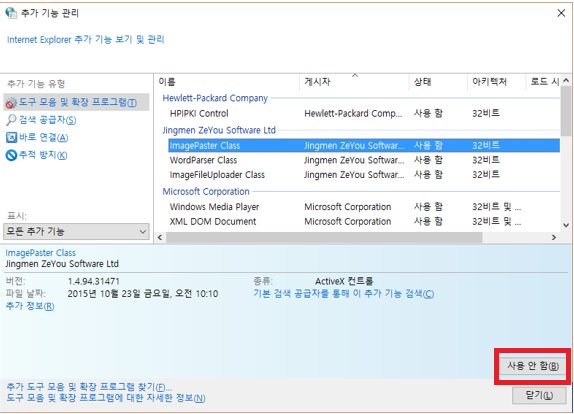Click the horizontal scrollbar right arrow
Screen dimensions: 574x414
(554, 238)
